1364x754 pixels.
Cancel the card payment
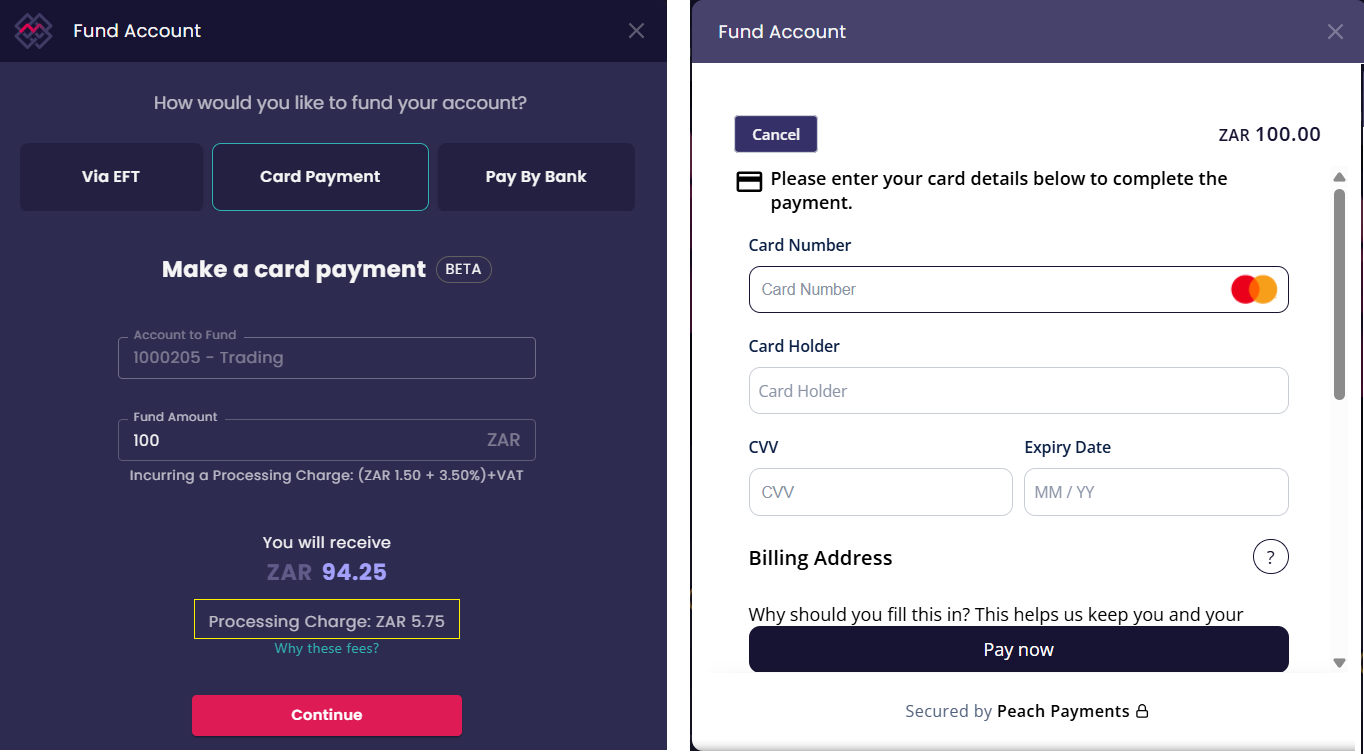pyautogui.click(x=775, y=134)
